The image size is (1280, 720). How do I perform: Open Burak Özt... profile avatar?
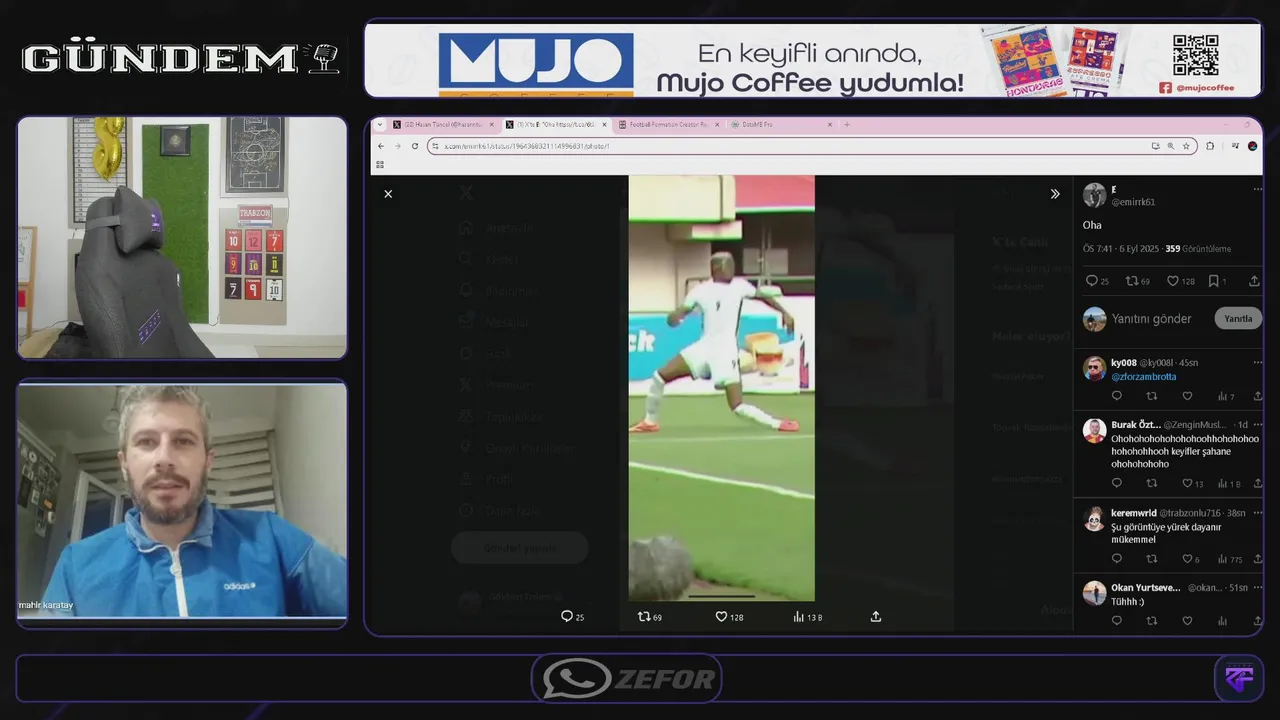pyautogui.click(x=1094, y=431)
